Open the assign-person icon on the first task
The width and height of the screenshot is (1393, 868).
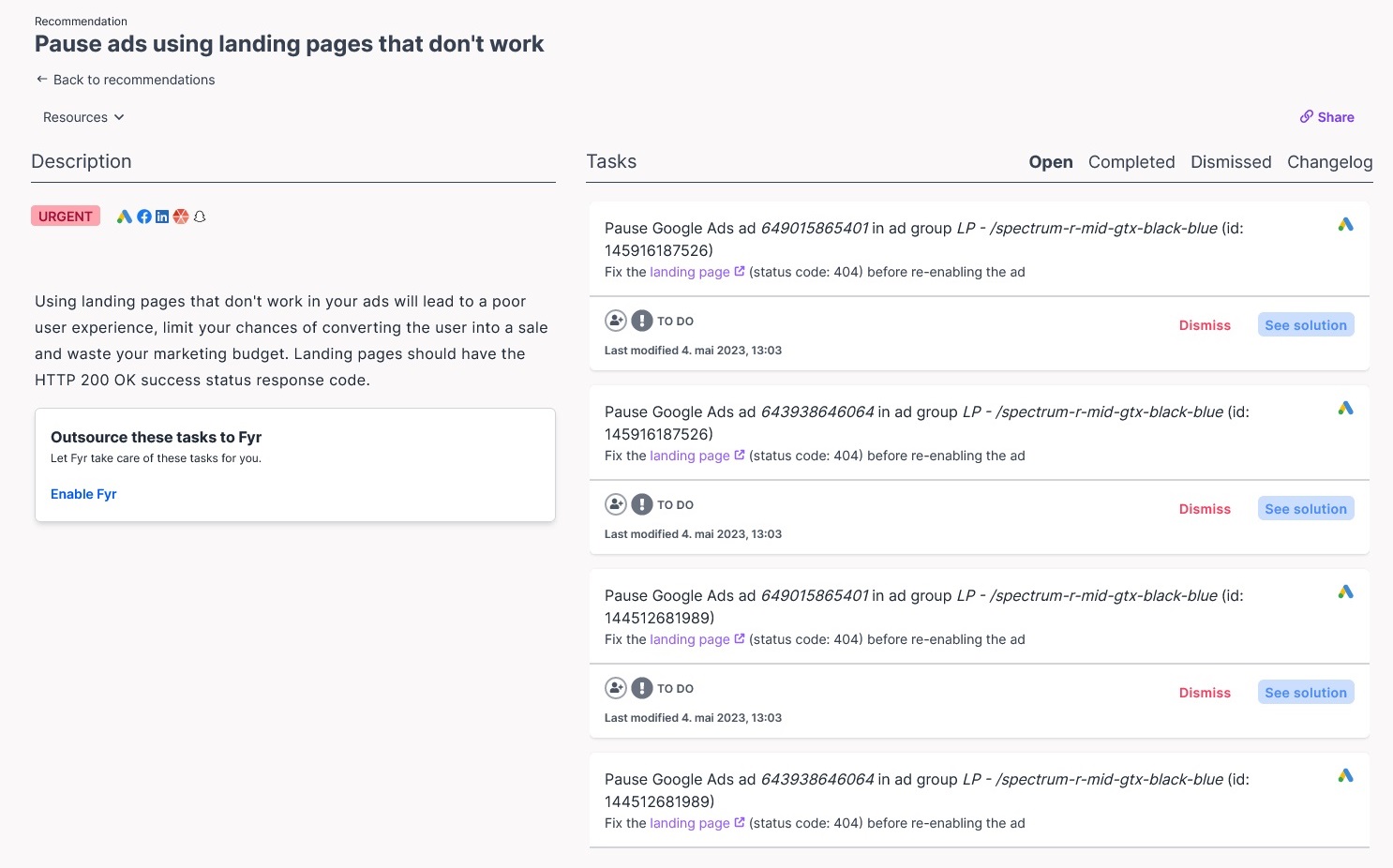coord(616,320)
